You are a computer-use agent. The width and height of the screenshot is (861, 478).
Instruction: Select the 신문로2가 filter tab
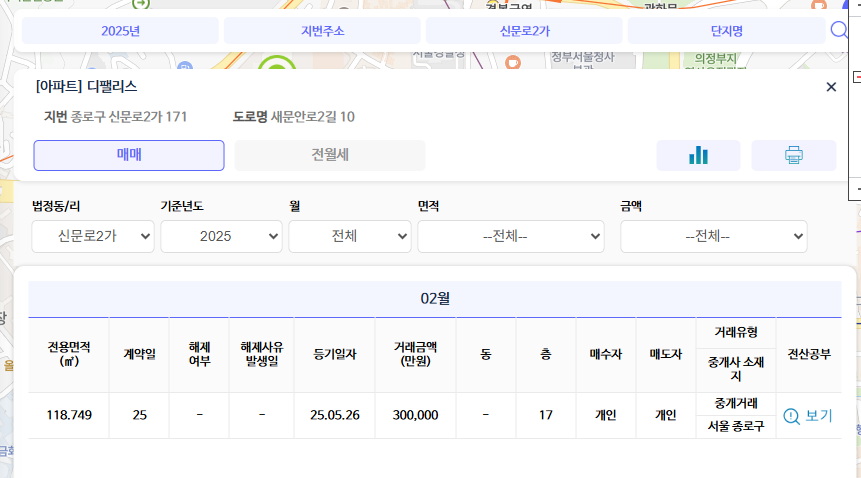click(x=524, y=31)
